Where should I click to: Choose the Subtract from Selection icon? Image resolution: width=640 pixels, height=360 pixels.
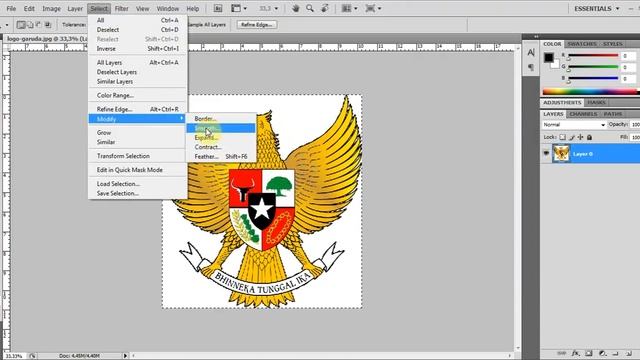click(39, 25)
